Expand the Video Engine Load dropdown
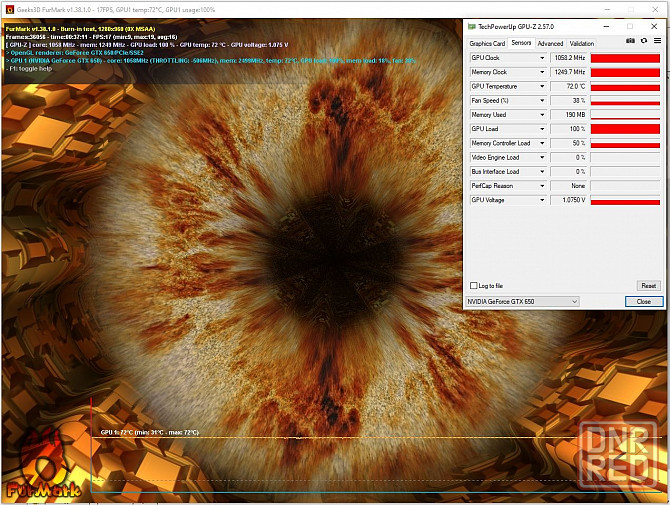This screenshot has height=505, width=670. click(x=542, y=158)
